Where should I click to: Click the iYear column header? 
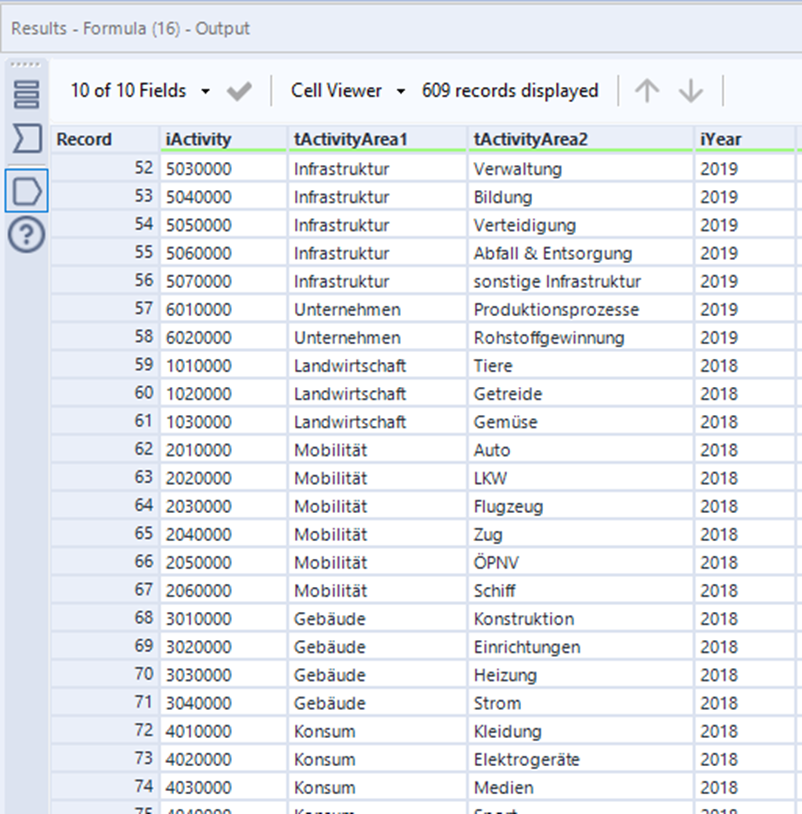click(720, 140)
